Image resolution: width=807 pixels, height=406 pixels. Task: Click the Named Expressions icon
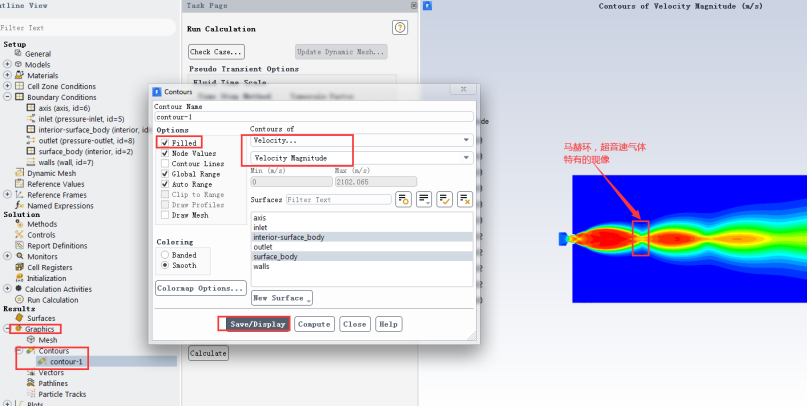[20, 205]
